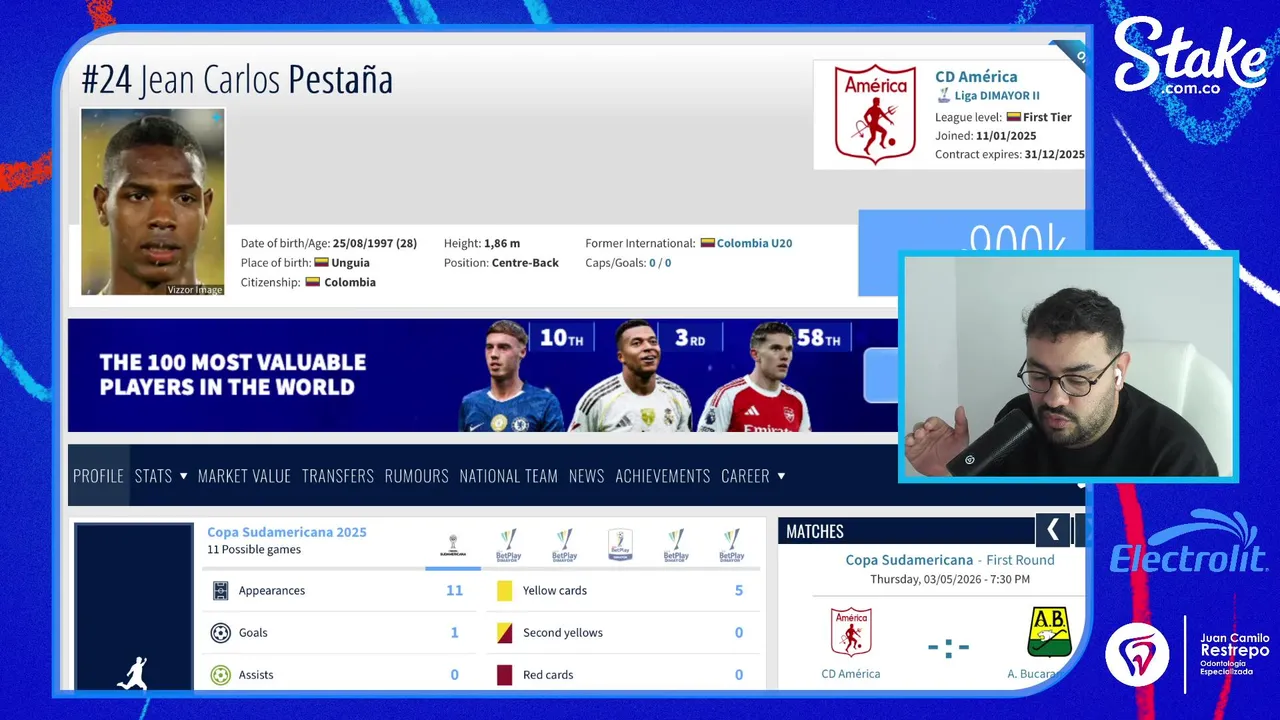Viewport: 1280px width, 720px height.
Task: Open the MARKET VALUE tab
Action: 244,476
